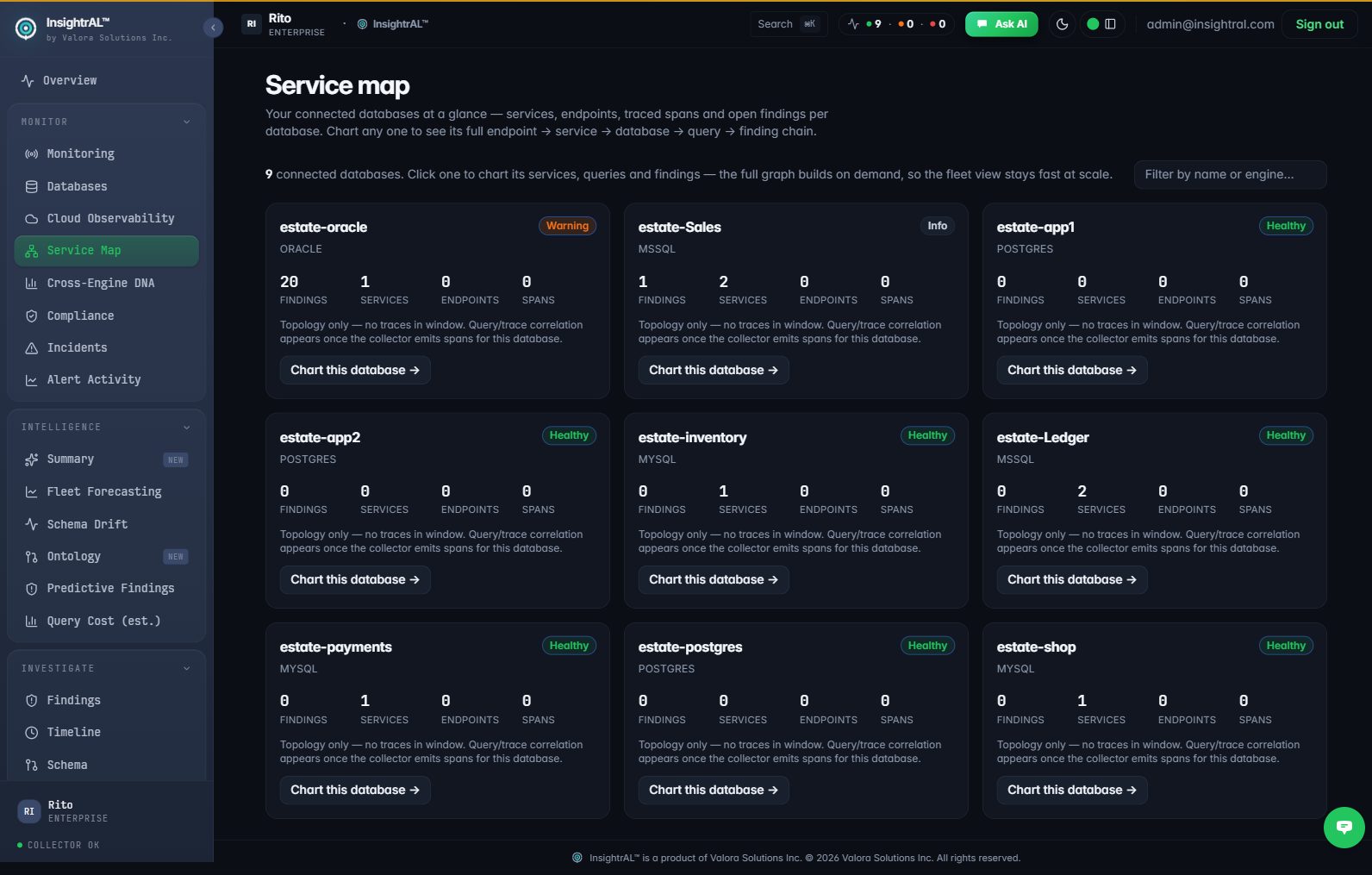
Task: Open Cloud Observability
Action: [x=107, y=218]
